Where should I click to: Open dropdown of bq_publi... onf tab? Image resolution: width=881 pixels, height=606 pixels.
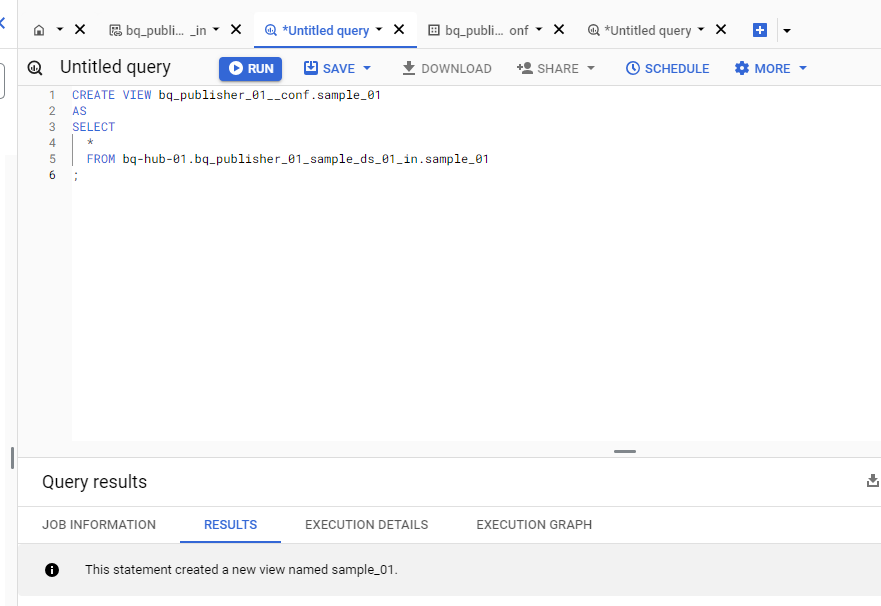tap(539, 29)
